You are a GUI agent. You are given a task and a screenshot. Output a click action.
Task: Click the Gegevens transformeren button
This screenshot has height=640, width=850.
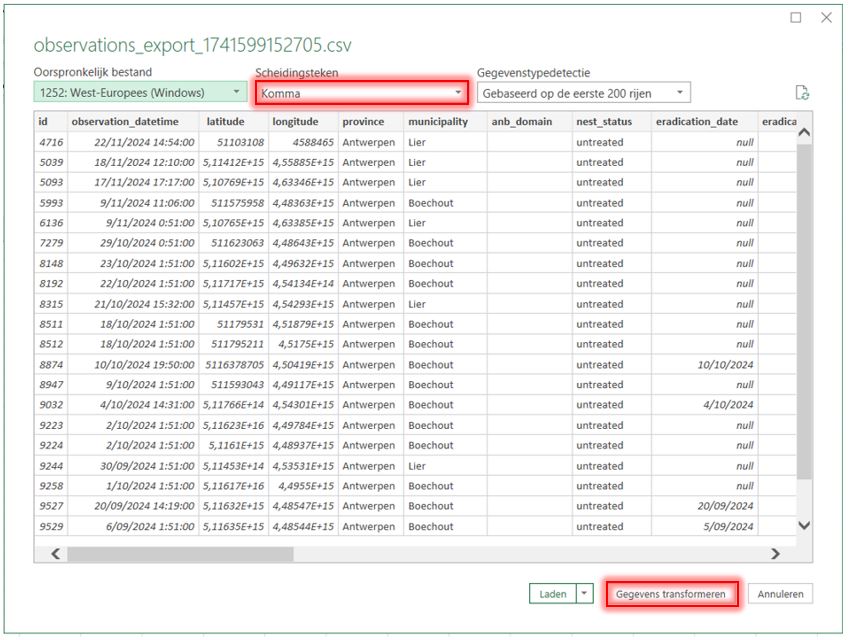(x=670, y=593)
